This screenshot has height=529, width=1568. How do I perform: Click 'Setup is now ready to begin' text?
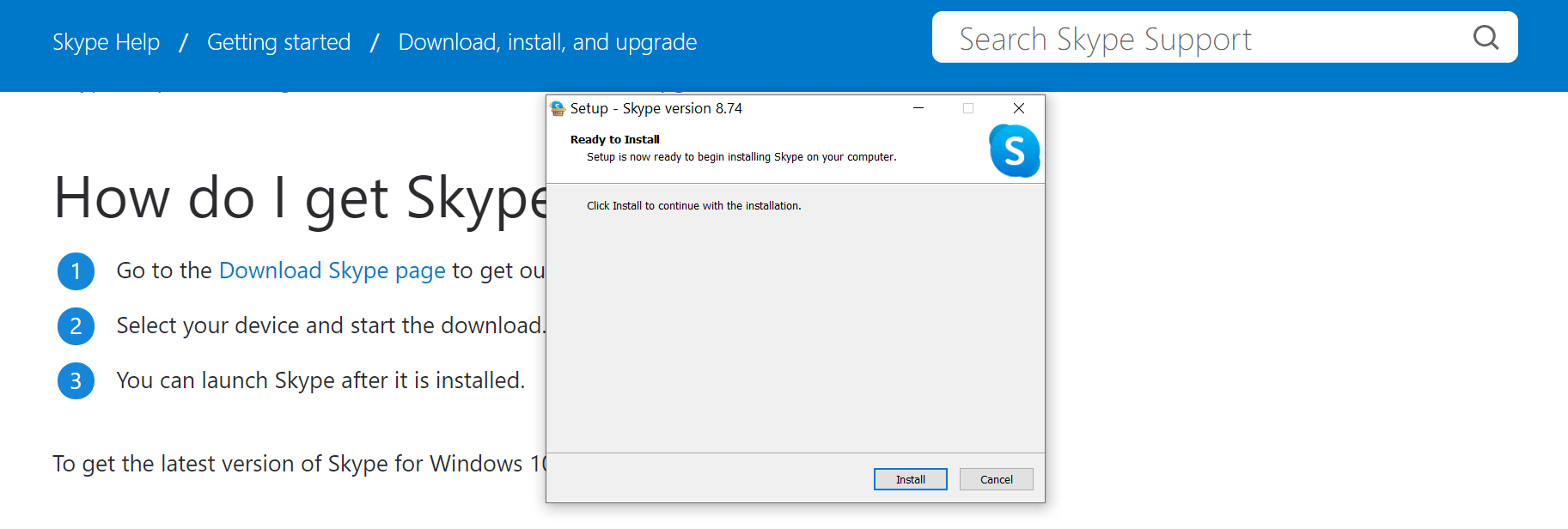pyautogui.click(x=741, y=157)
